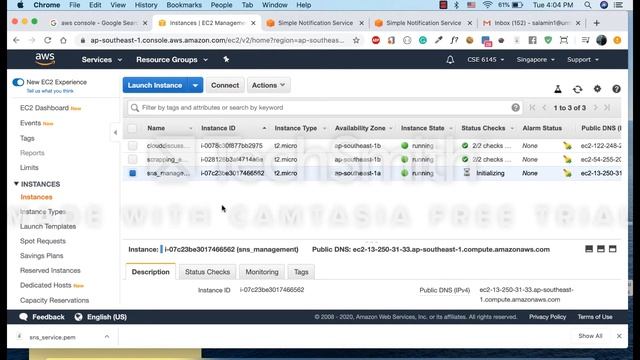Maximize the details pane layout
640x360 pixels.
612,249
